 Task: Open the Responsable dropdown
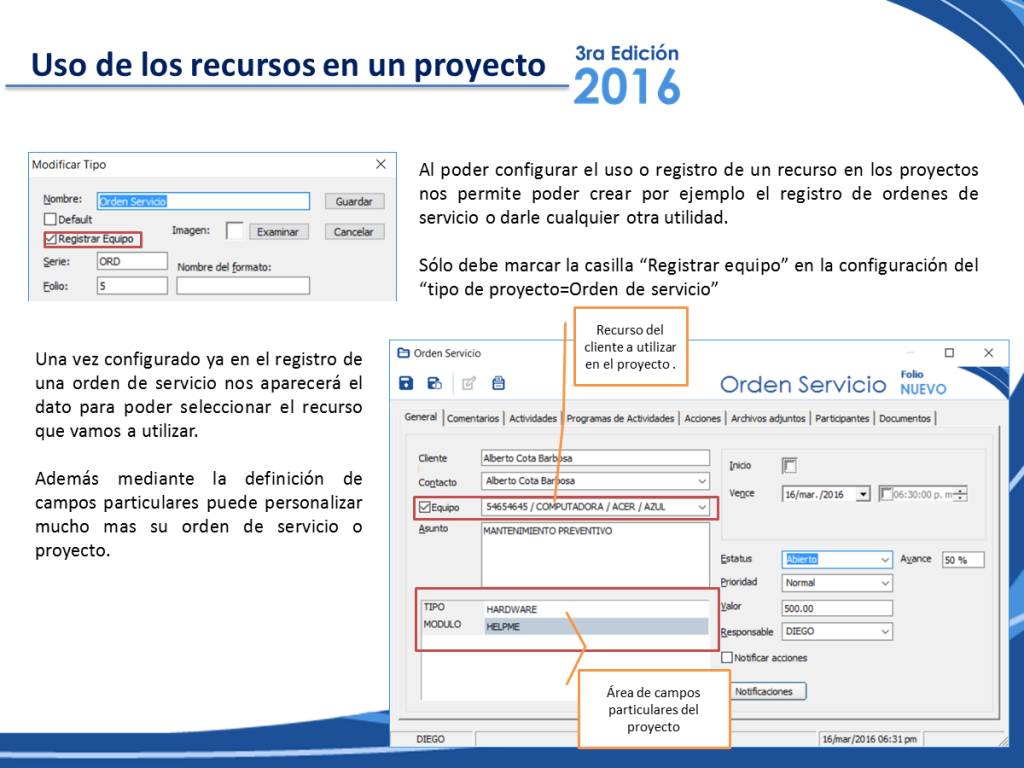(x=885, y=632)
